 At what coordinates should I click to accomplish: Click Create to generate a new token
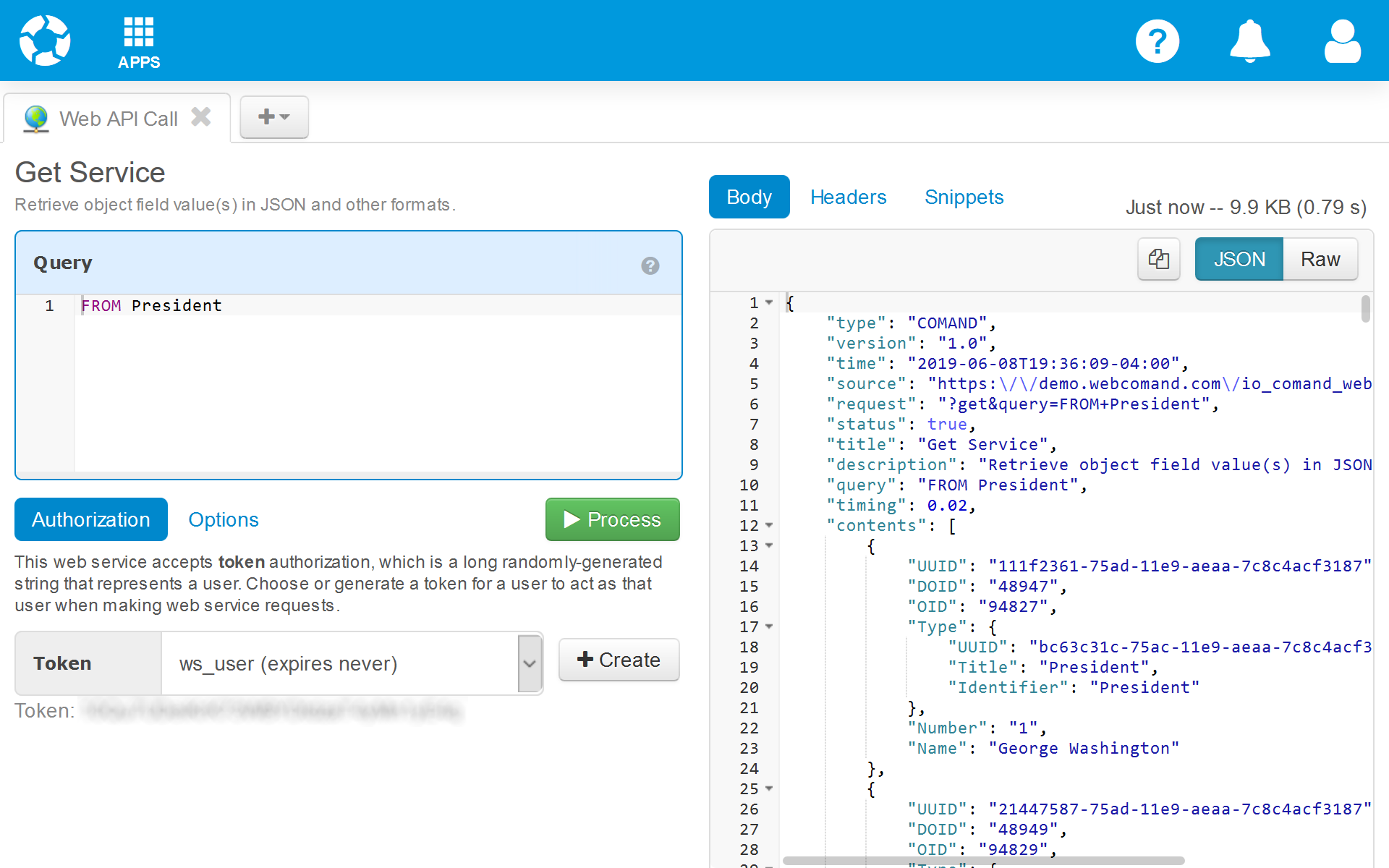[619, 660]
